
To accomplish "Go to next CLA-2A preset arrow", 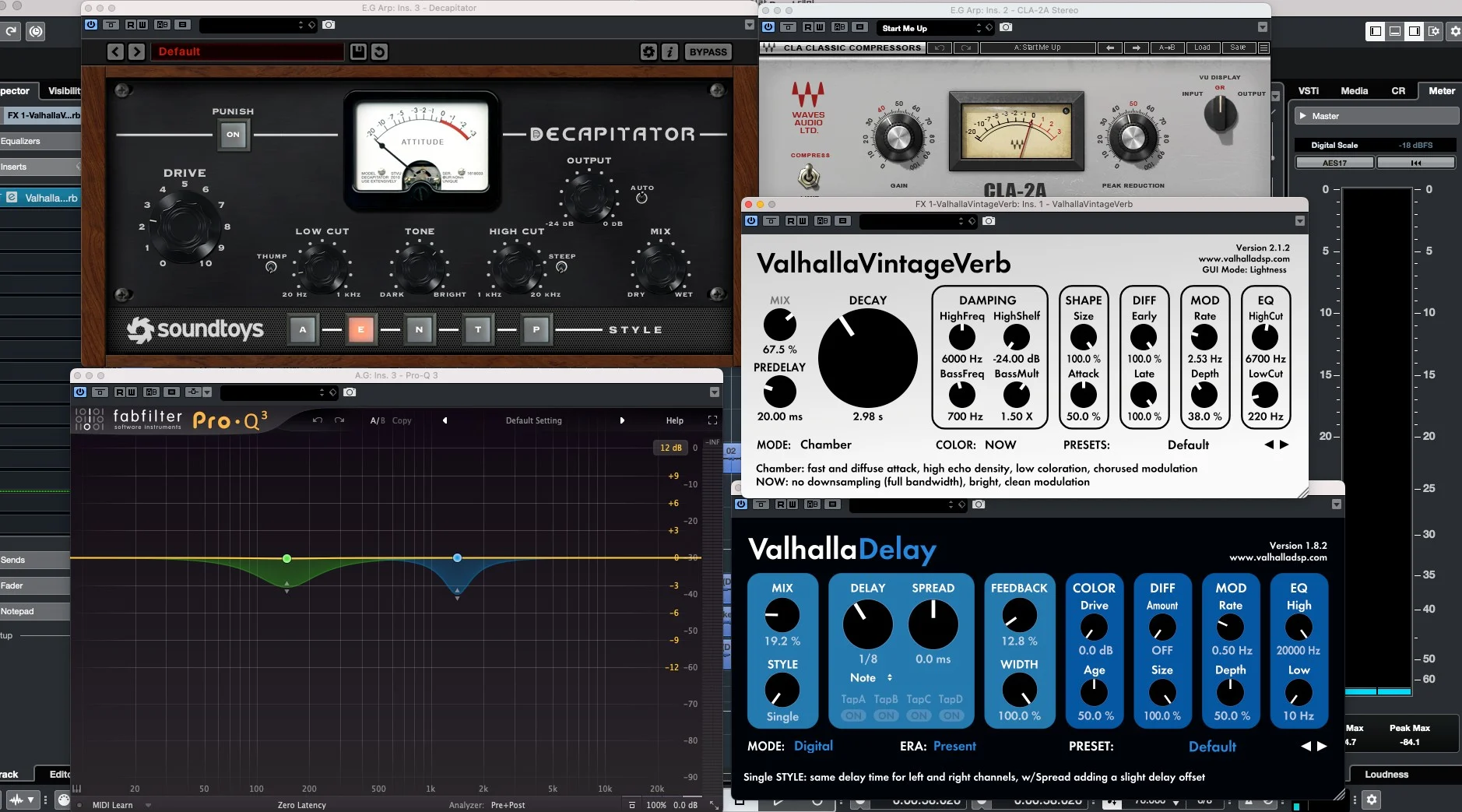I will pos(1137,47).
